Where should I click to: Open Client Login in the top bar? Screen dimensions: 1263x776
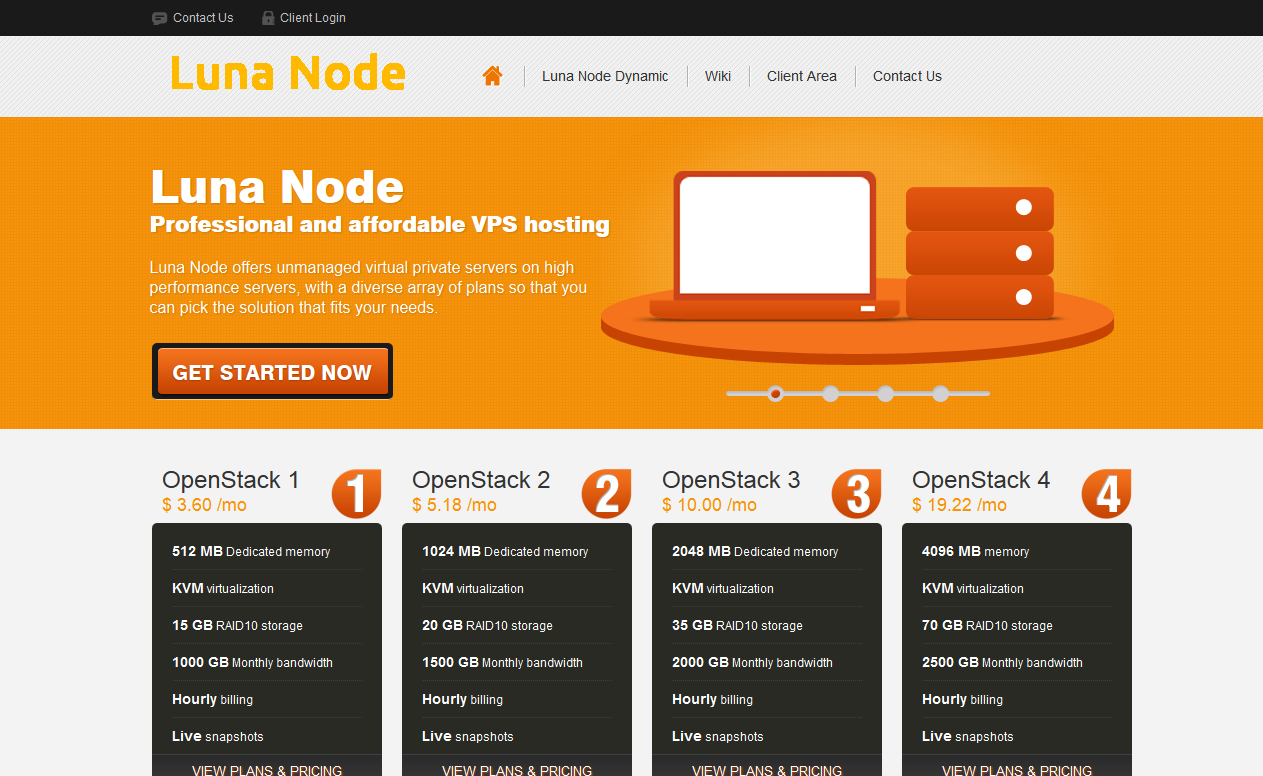(313, 18)
